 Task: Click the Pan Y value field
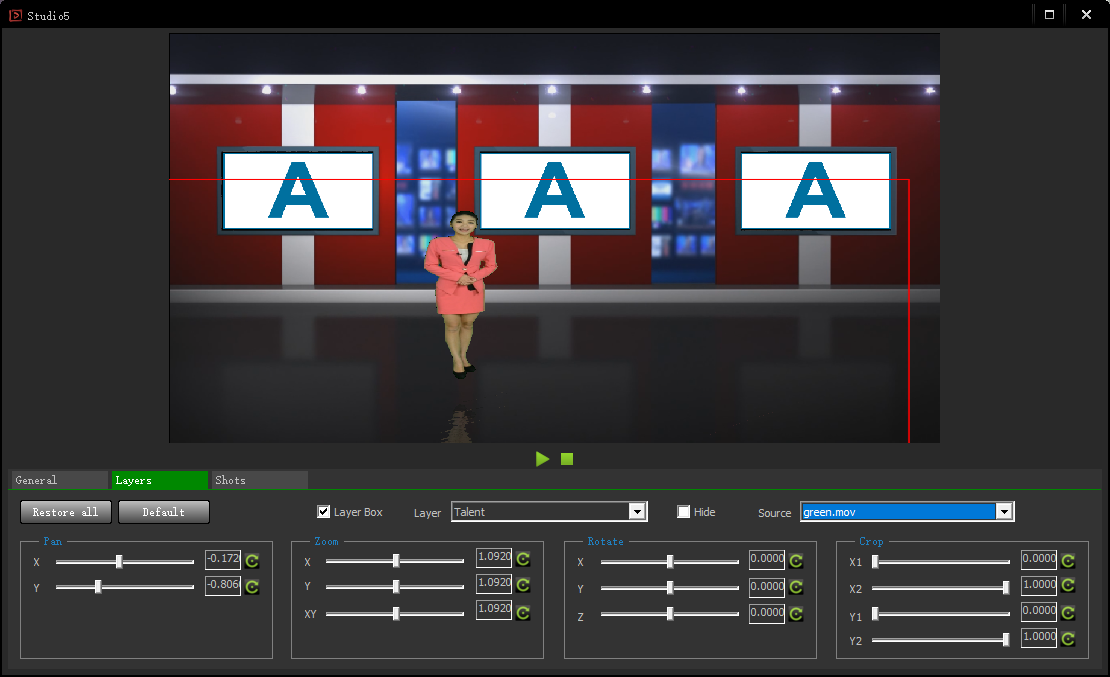[x=223, y=586]
